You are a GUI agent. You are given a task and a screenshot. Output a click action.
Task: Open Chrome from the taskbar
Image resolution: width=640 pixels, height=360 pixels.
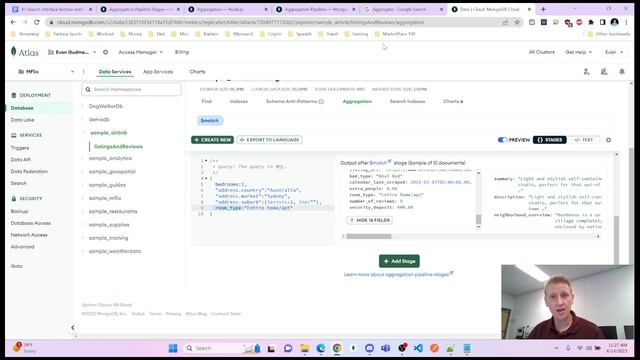pyautogui.click(x=337, y=348)
